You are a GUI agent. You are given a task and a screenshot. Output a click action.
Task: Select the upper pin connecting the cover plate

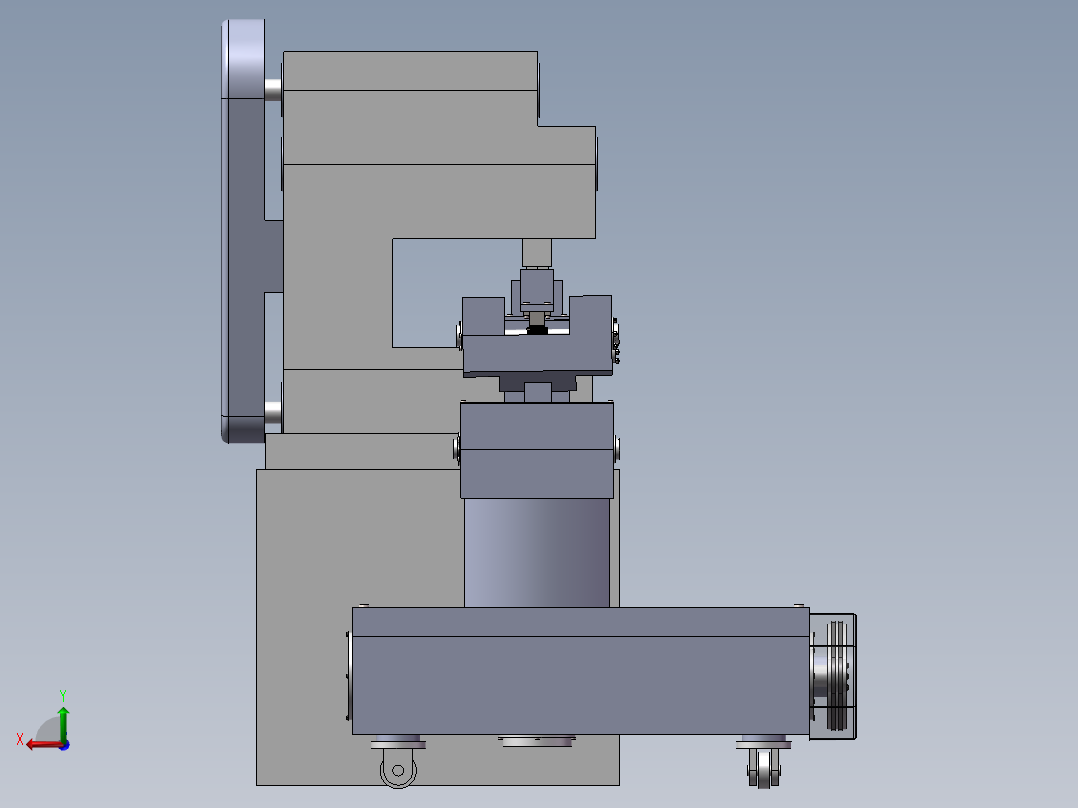click(273, 89)
